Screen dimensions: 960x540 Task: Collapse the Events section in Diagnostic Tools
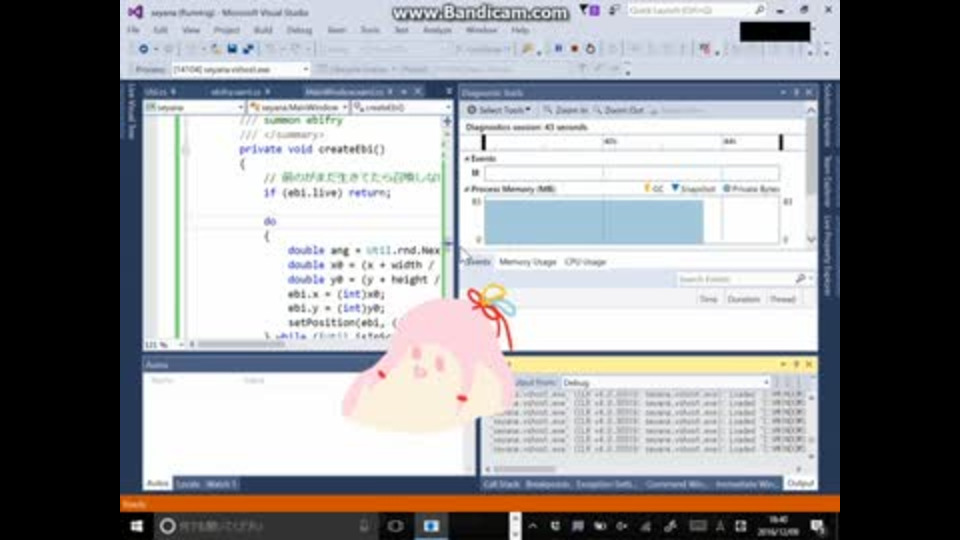click(x=467, y=159)
